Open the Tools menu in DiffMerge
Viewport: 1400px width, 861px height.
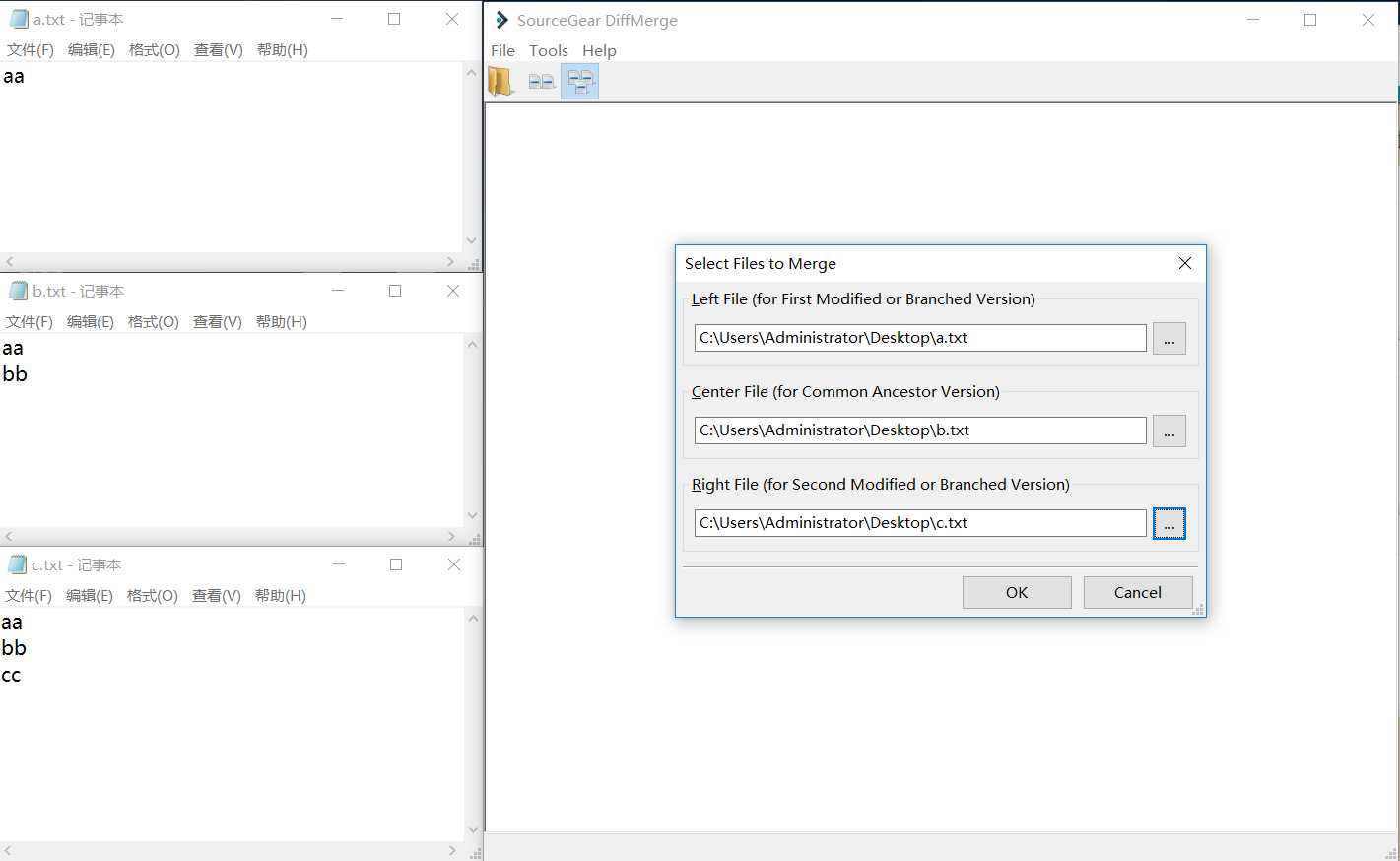[549, 50]
